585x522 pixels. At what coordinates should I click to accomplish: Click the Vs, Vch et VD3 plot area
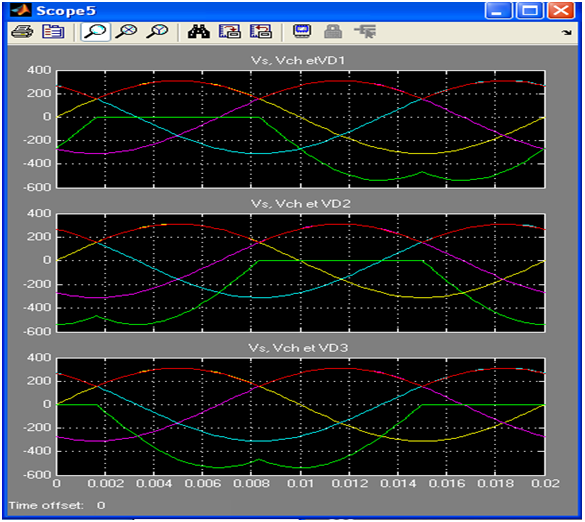pos(301,416)
